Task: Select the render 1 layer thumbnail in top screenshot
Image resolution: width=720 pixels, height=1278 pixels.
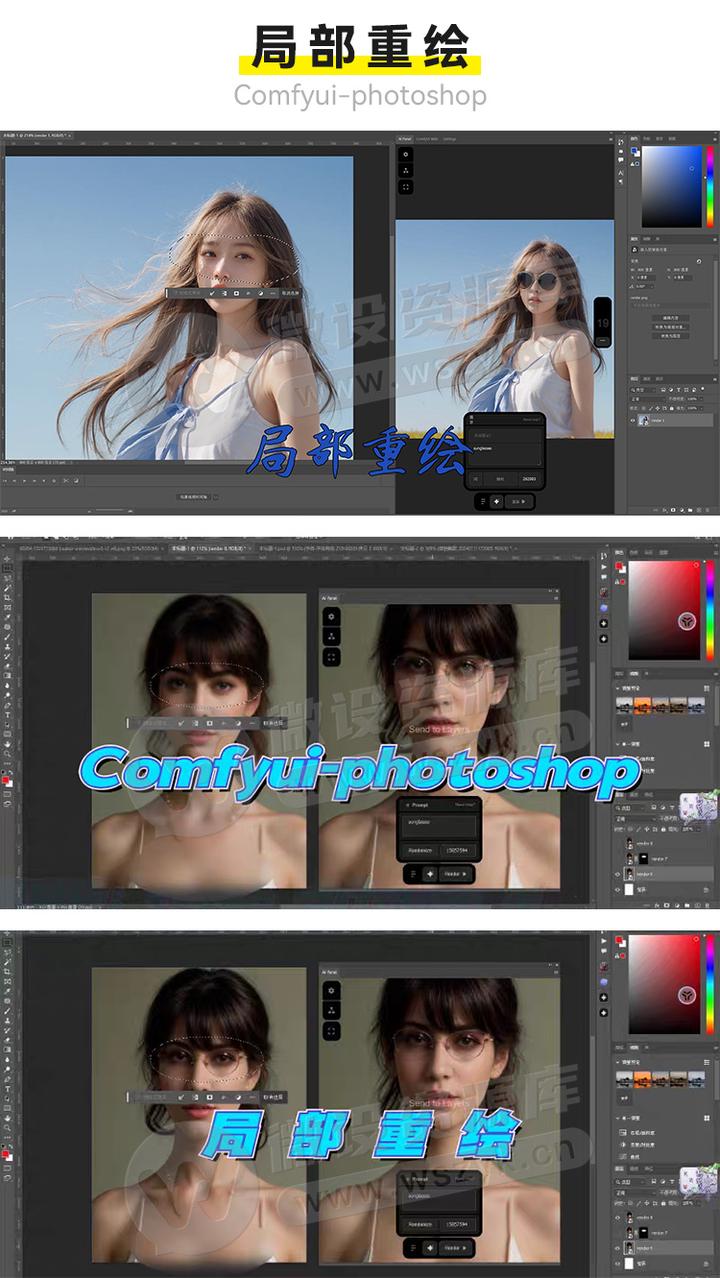Action: (x=645, y=421)
